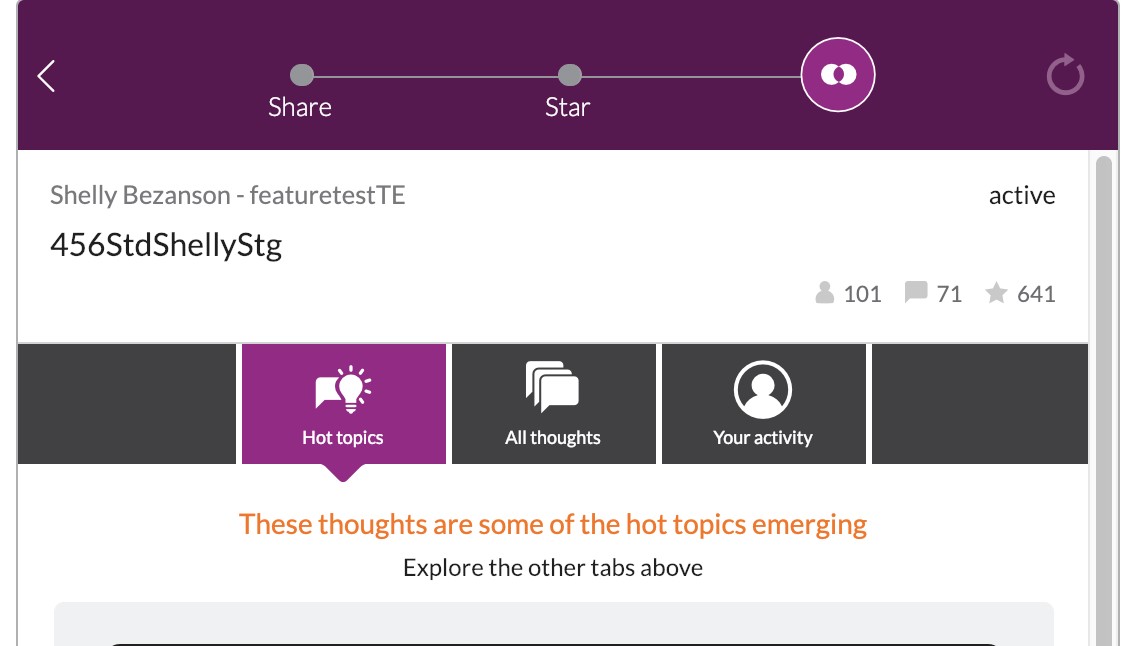Open the Hot topics tab

pos(344,403)
